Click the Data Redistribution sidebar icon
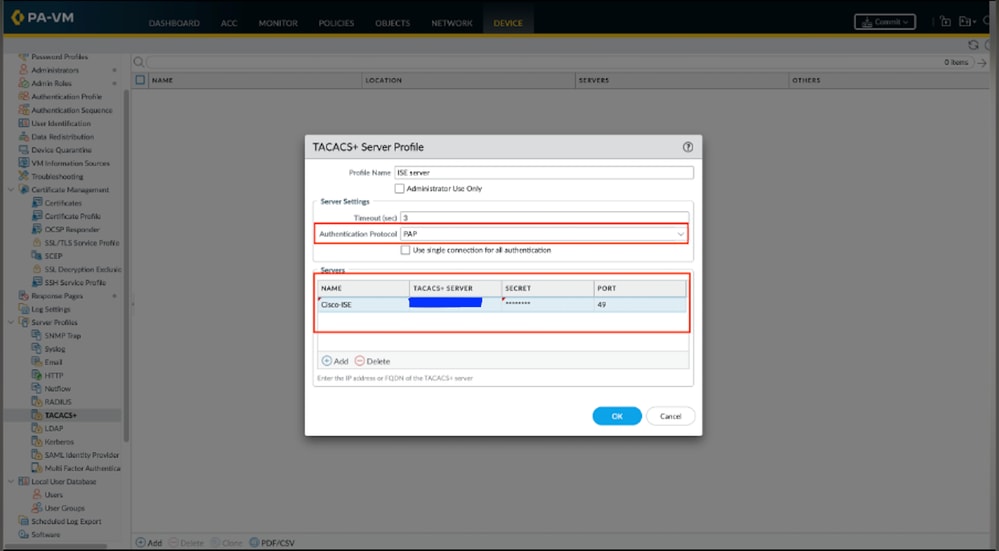The image size is (999, 551). click(24, 137)
